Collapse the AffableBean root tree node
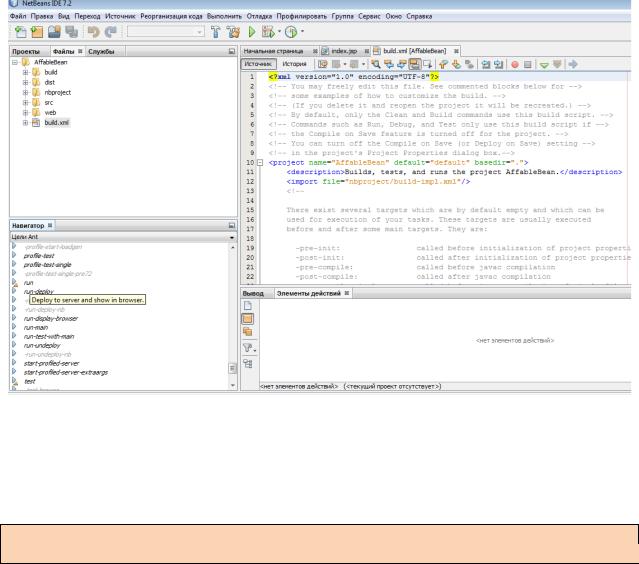639x564 pixels. [15, 62]
